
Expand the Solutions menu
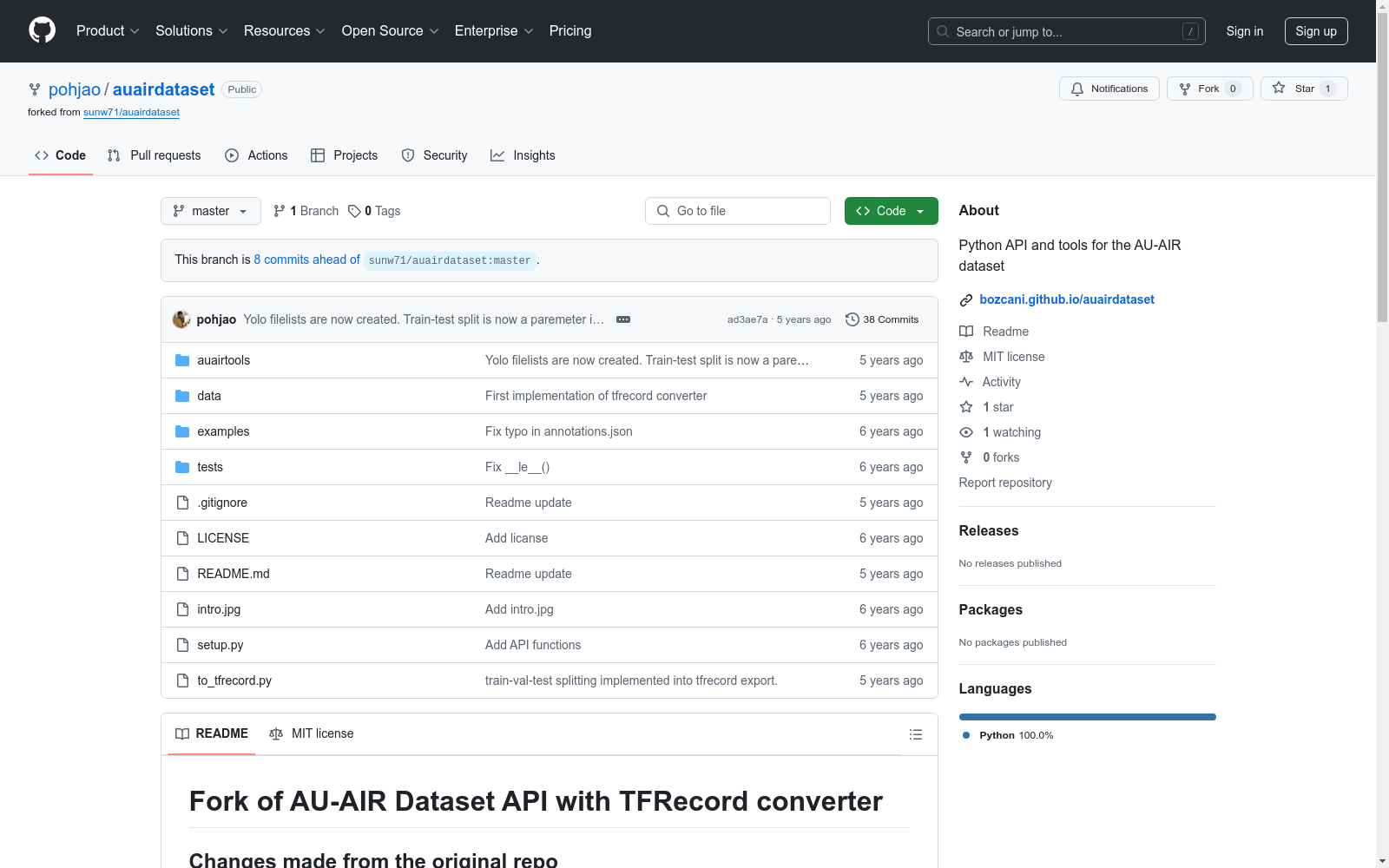(x=192, y=30)
